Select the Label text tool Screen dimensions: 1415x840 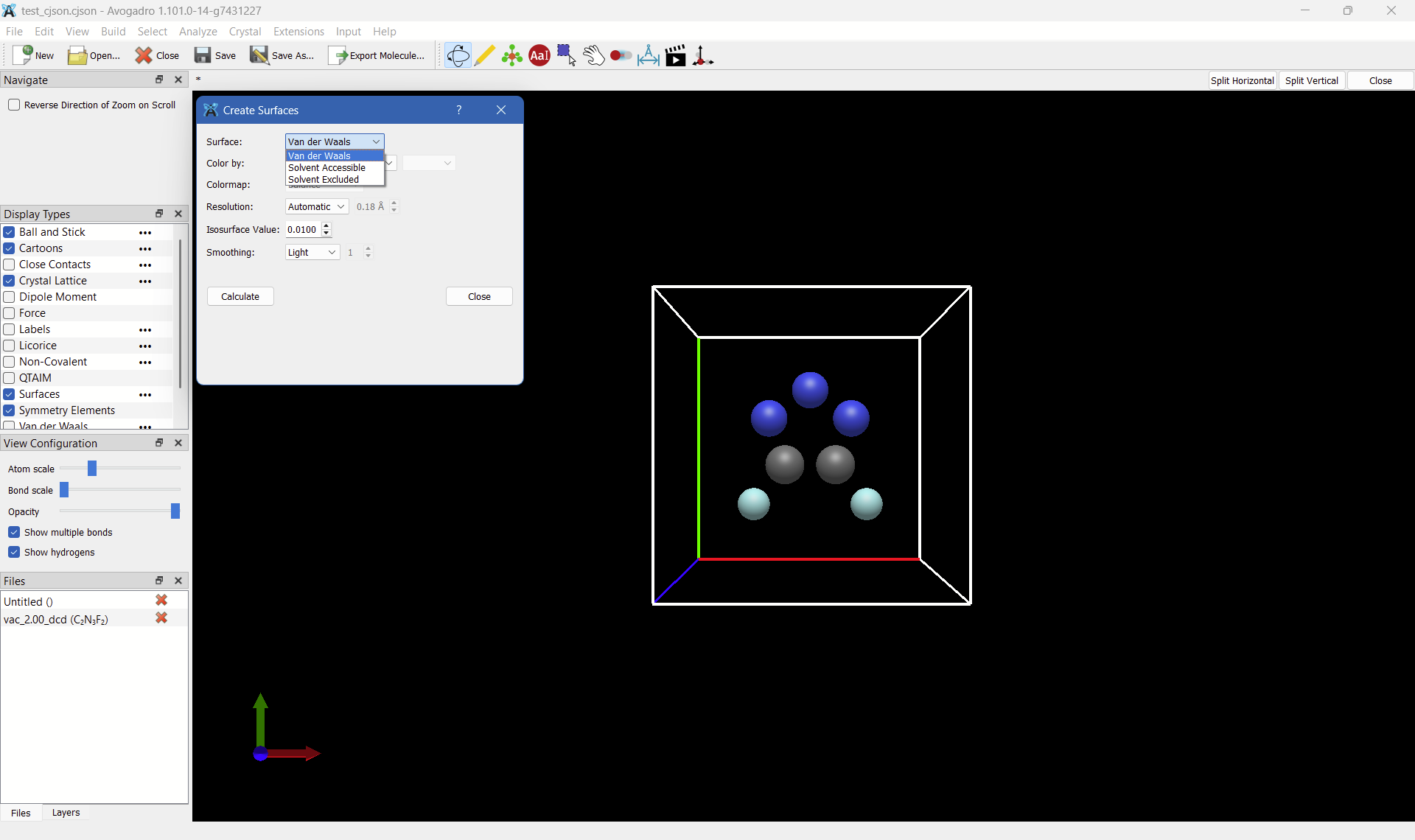point(539,55)
